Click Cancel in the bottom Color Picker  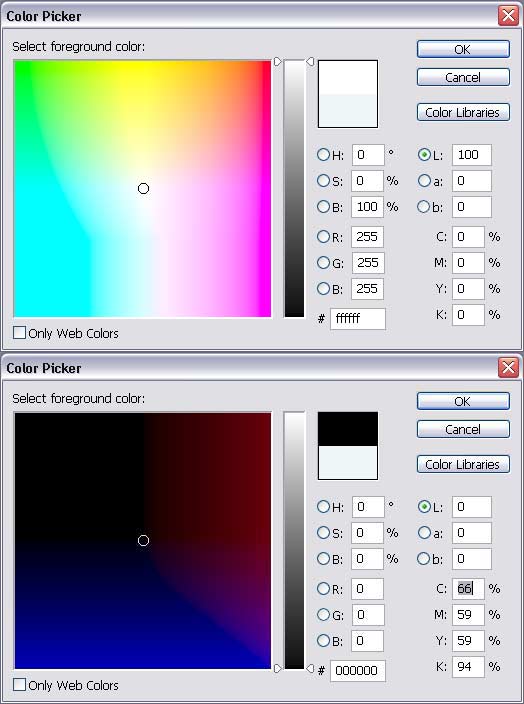[x=463, y=429]
